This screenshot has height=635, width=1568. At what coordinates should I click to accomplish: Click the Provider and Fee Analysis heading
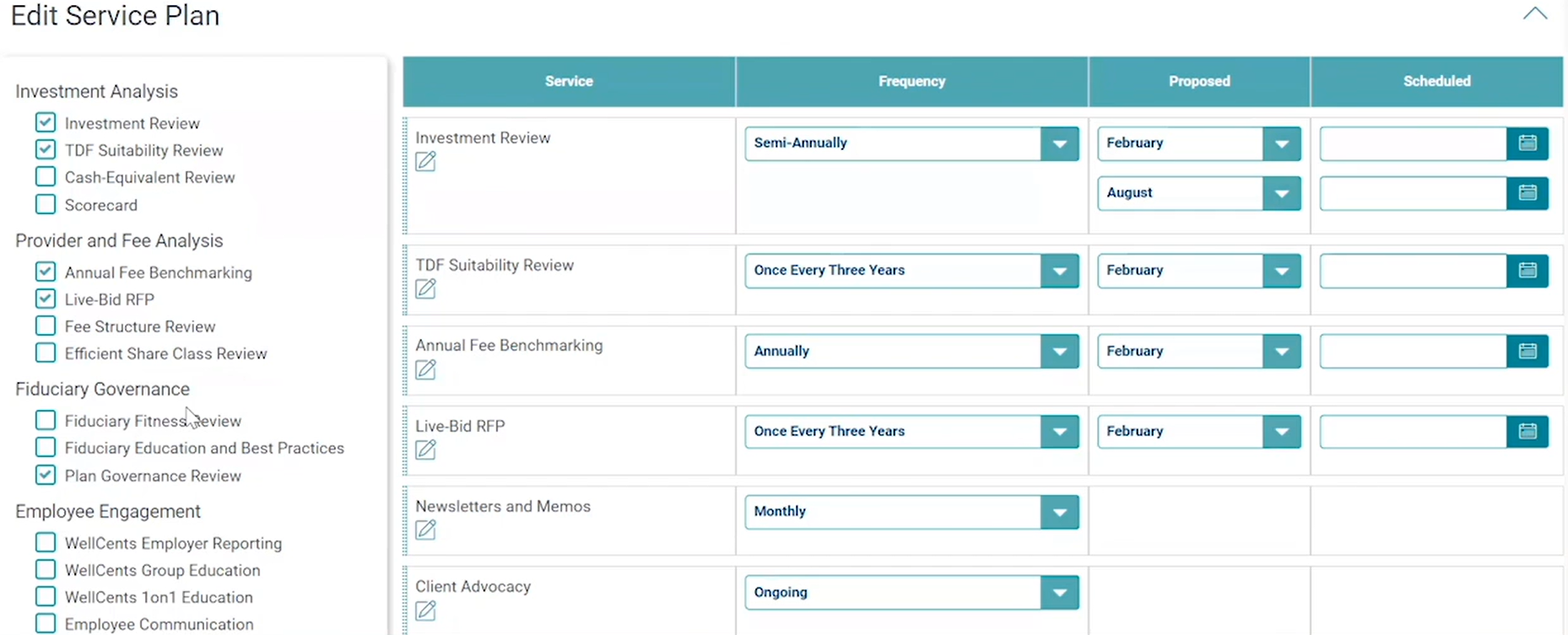coord(119,240)
